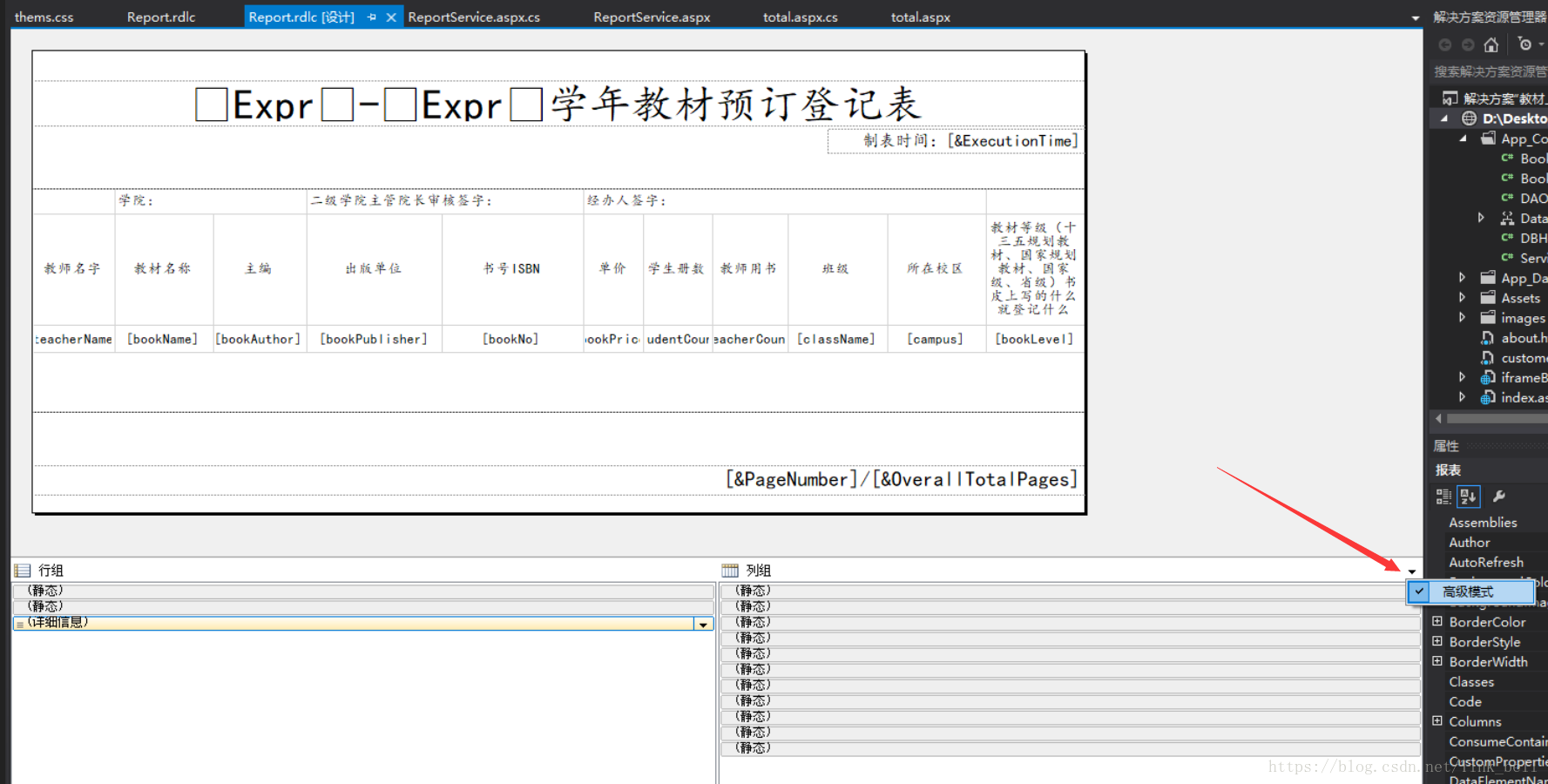
Task: Open the 详细信息 row group dropdown
Action: [x=703, y=624]
